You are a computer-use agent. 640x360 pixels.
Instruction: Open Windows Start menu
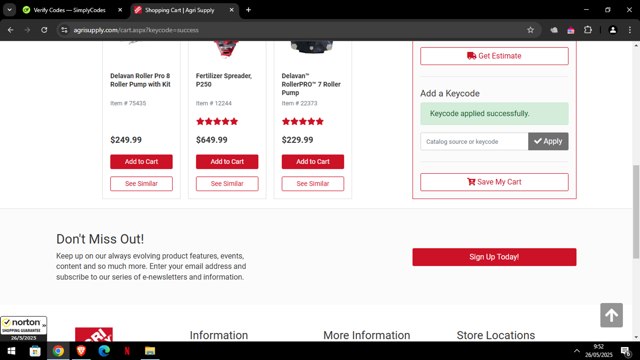[11, 351]
